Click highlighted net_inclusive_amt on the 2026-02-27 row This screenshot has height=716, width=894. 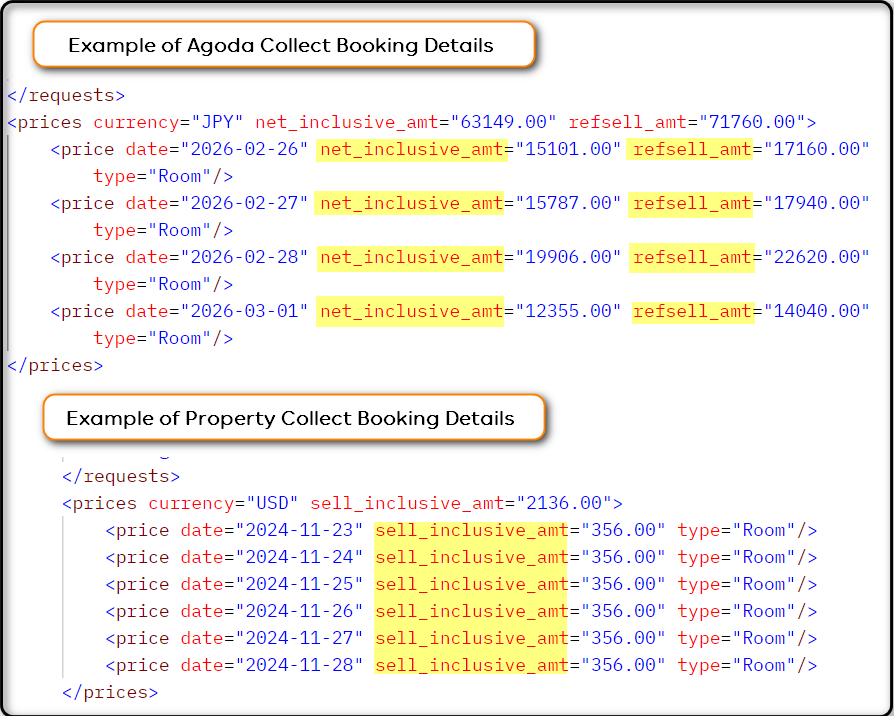pos(411,204)
